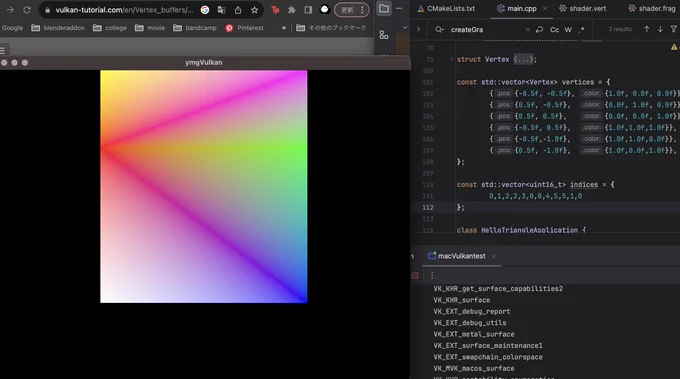This screenshot has width=680, height=379.
Task: Switch to the CMakeLists.txt tab
Action: (446, 8)
